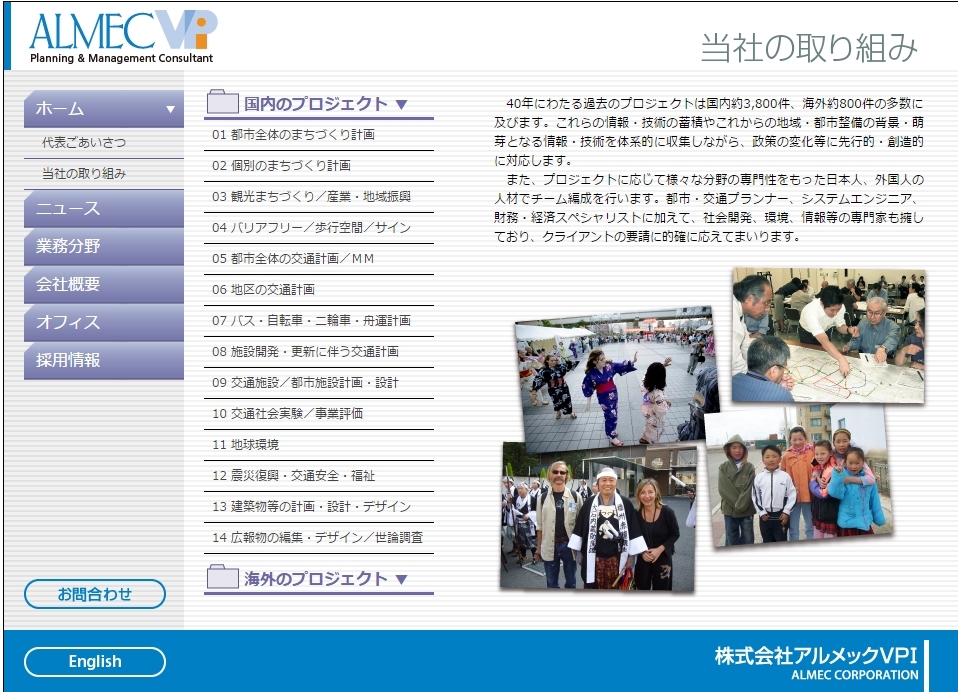
Task: Click festival dancers in kimono photo
Action: [617, 377]
